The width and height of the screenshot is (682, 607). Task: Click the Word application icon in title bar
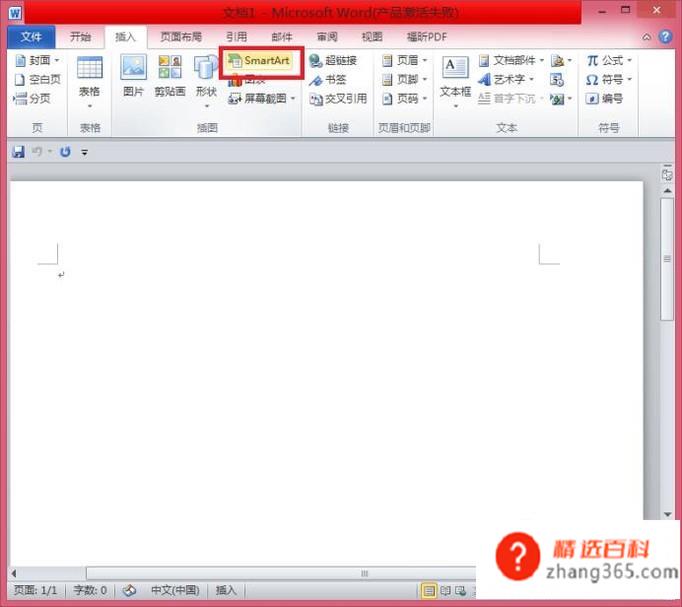[15, 13]
